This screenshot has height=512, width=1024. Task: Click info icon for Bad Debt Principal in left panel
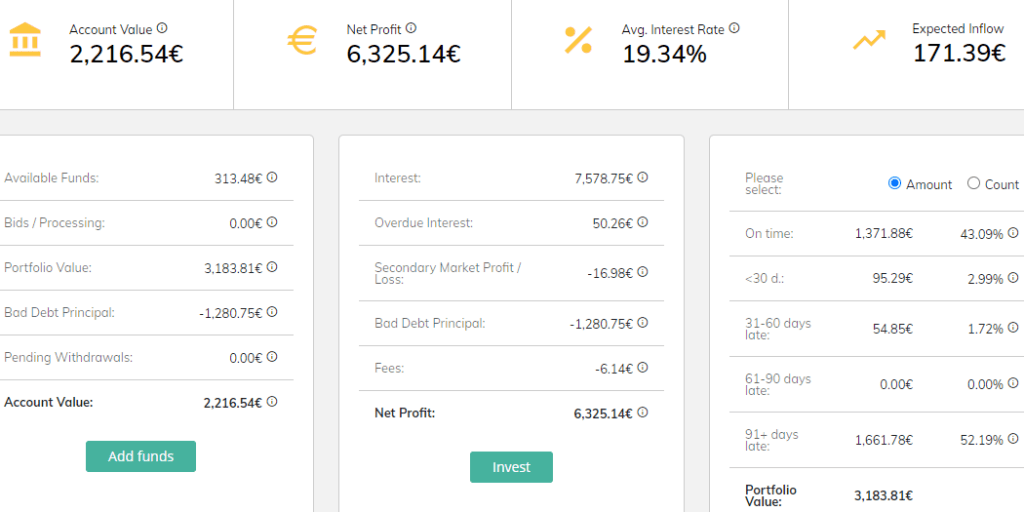pyautogui.click(x=272, y=312)
